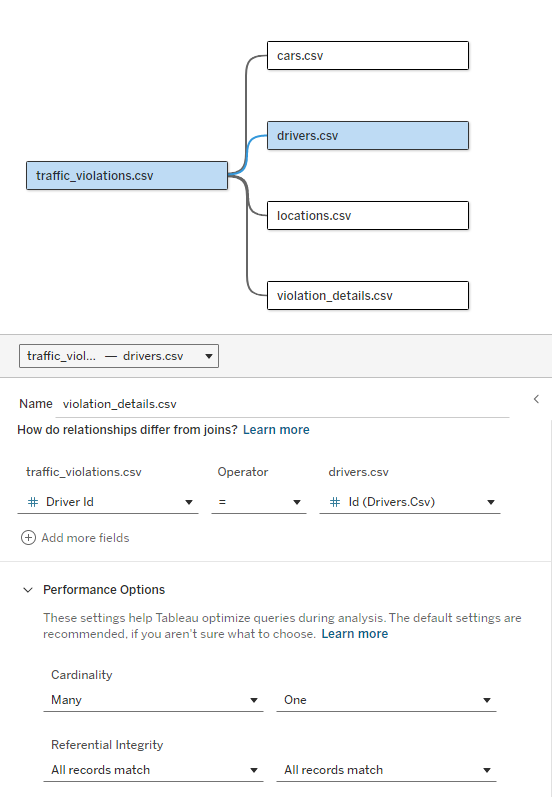The image size is (552, 797).
Task: Select the violation_details.csv table box
Action: click(x=368, y=295)
